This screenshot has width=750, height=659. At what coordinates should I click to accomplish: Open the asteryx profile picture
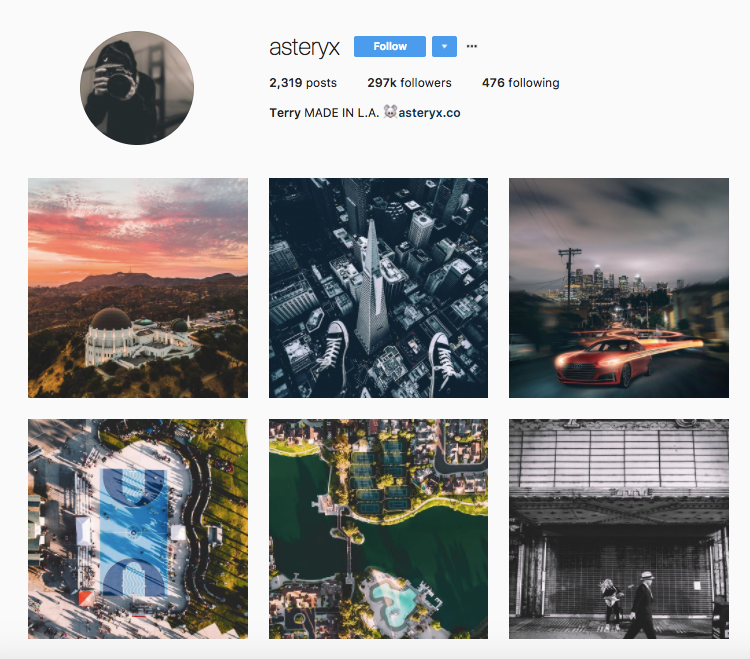137,88
